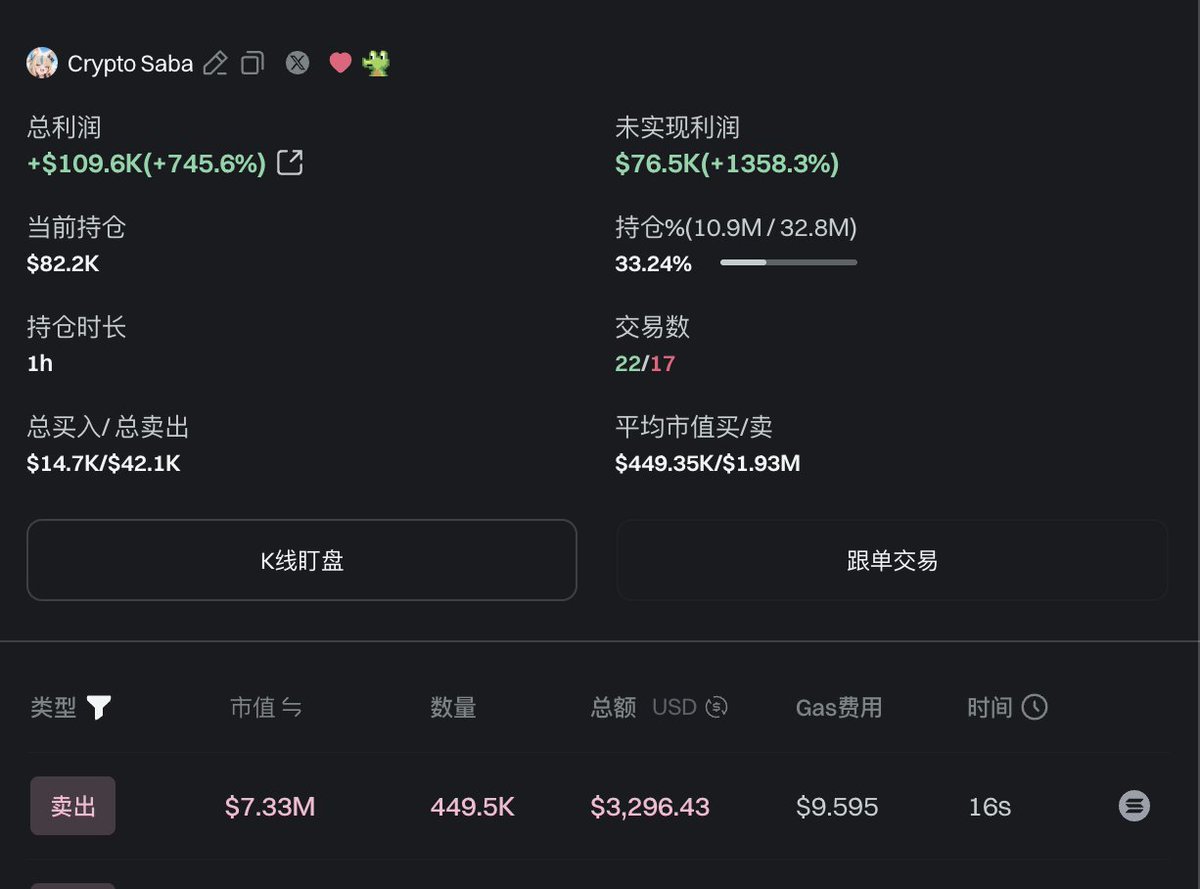Viewport: 1200px width, 889px height.
Task: Open the round explorer icon at row end
Action: [1134, 806]
